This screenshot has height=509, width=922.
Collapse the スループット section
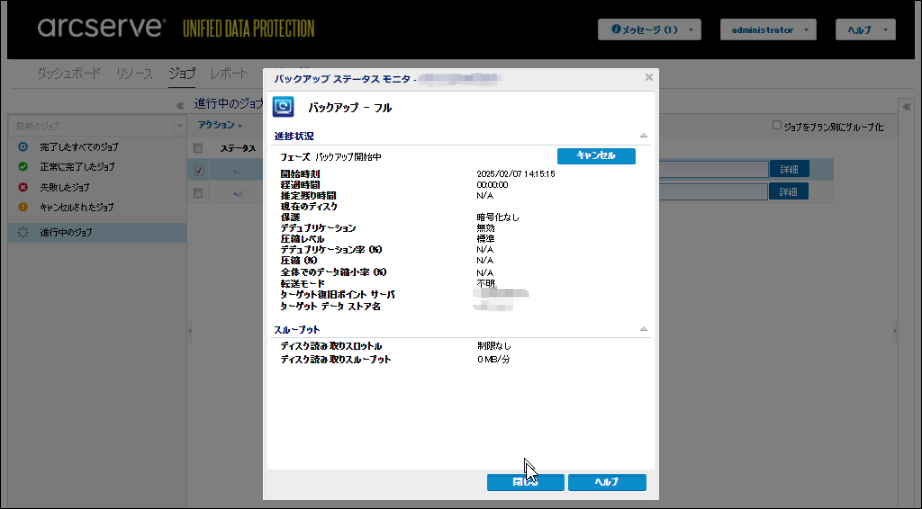pos(643,329)
